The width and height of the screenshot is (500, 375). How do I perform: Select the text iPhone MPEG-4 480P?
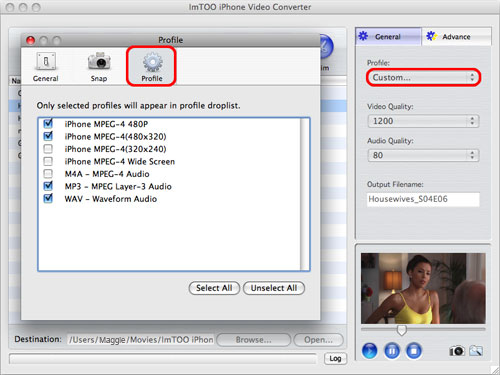[x=106, y=124]
